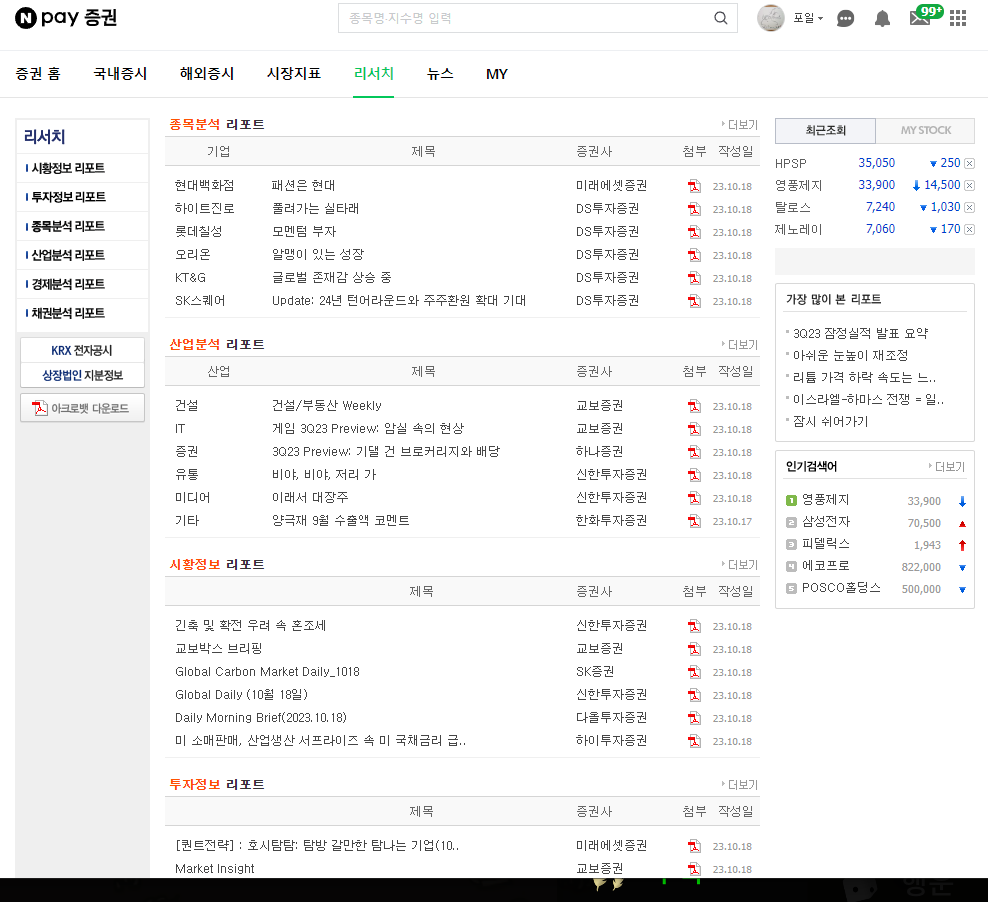
Task: Open 산업분석 리포트 in sidebar
Action: pyautogui.click(x=68, y=255)
